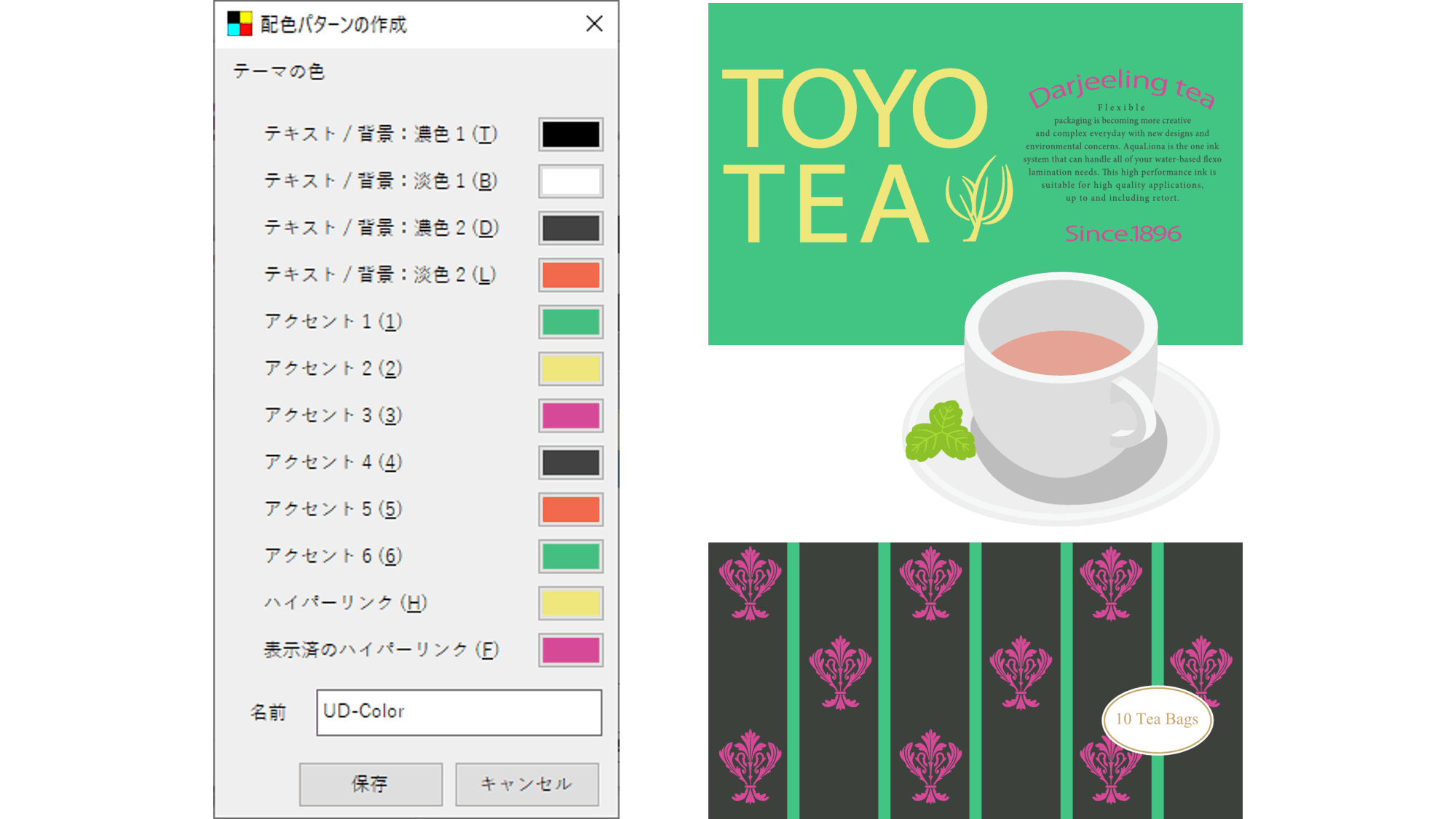Click the 'テキスト / 背景：淡色 2 (L)' label

coord(380,274)
